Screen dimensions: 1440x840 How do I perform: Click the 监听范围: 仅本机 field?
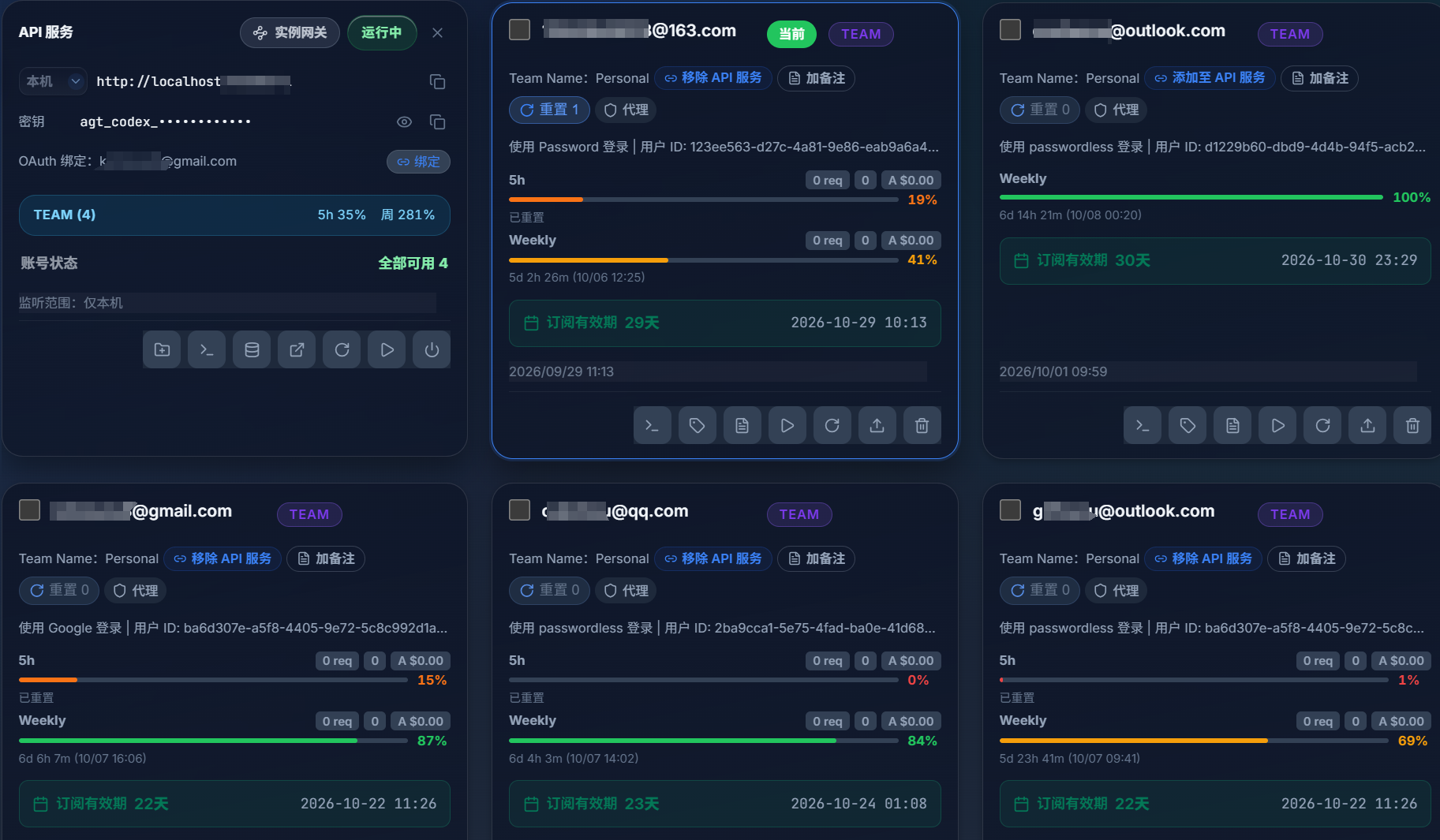[227, 303]
